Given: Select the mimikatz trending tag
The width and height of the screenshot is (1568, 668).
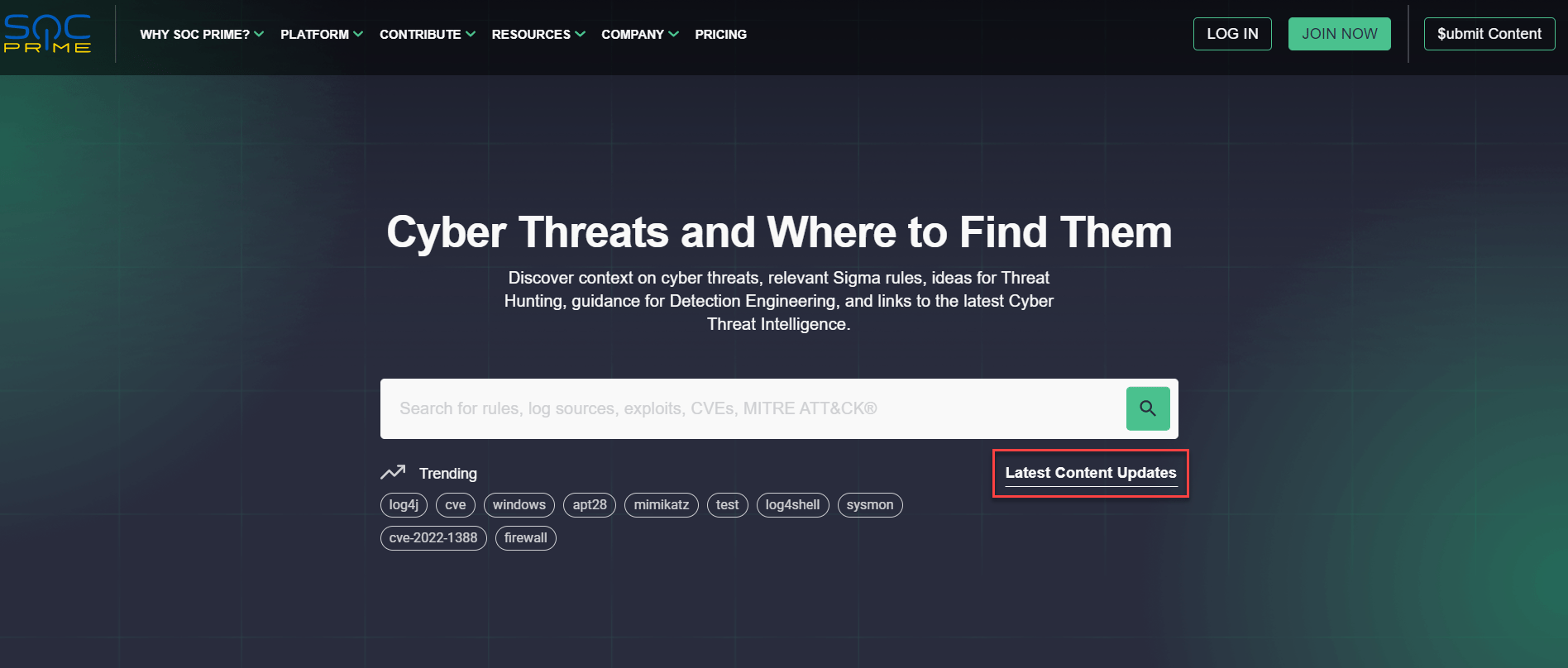Looking at the screenshot, I should (661, 505).
